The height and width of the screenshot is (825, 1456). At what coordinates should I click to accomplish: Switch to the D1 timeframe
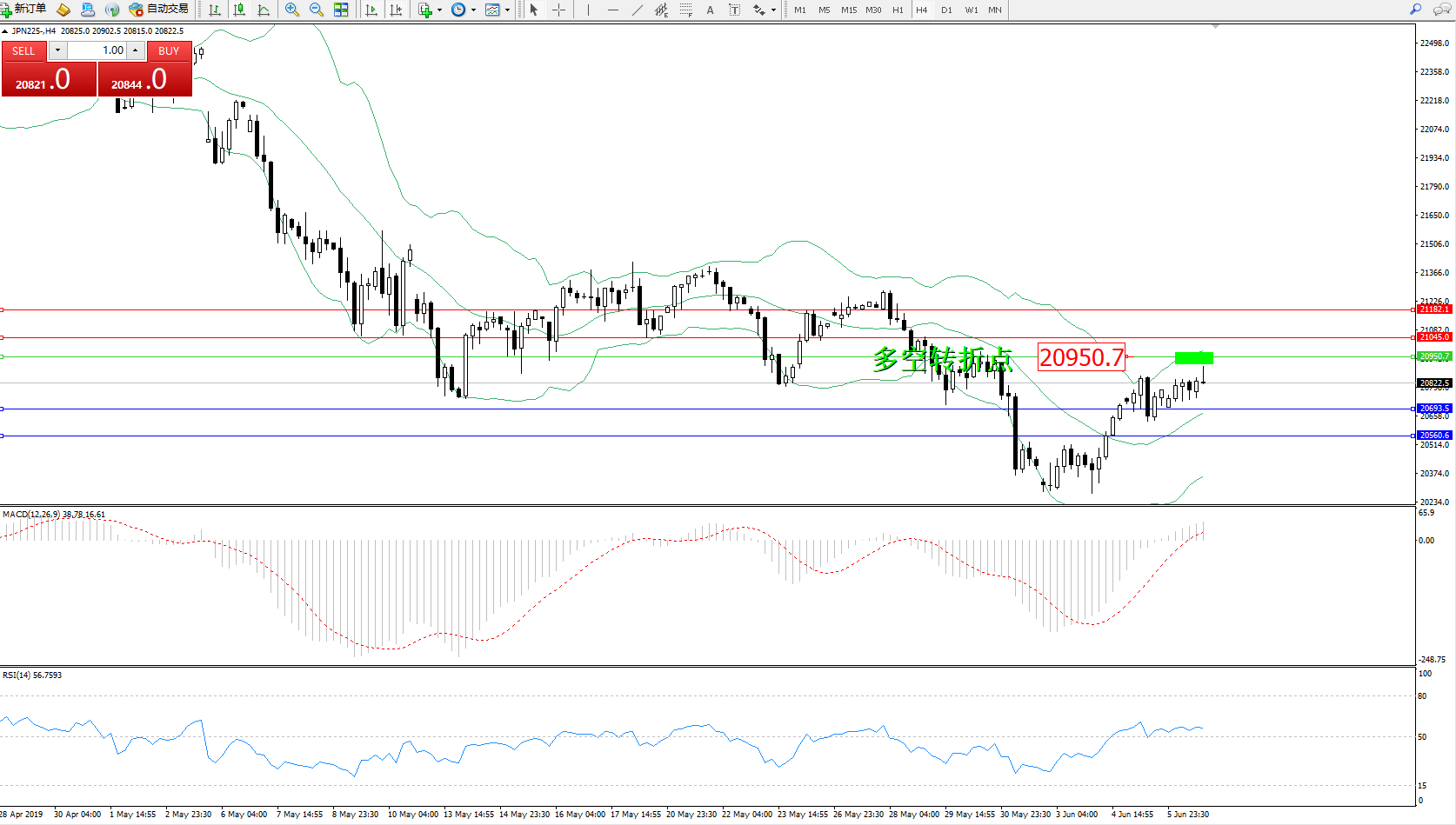(x=946, y=10)
